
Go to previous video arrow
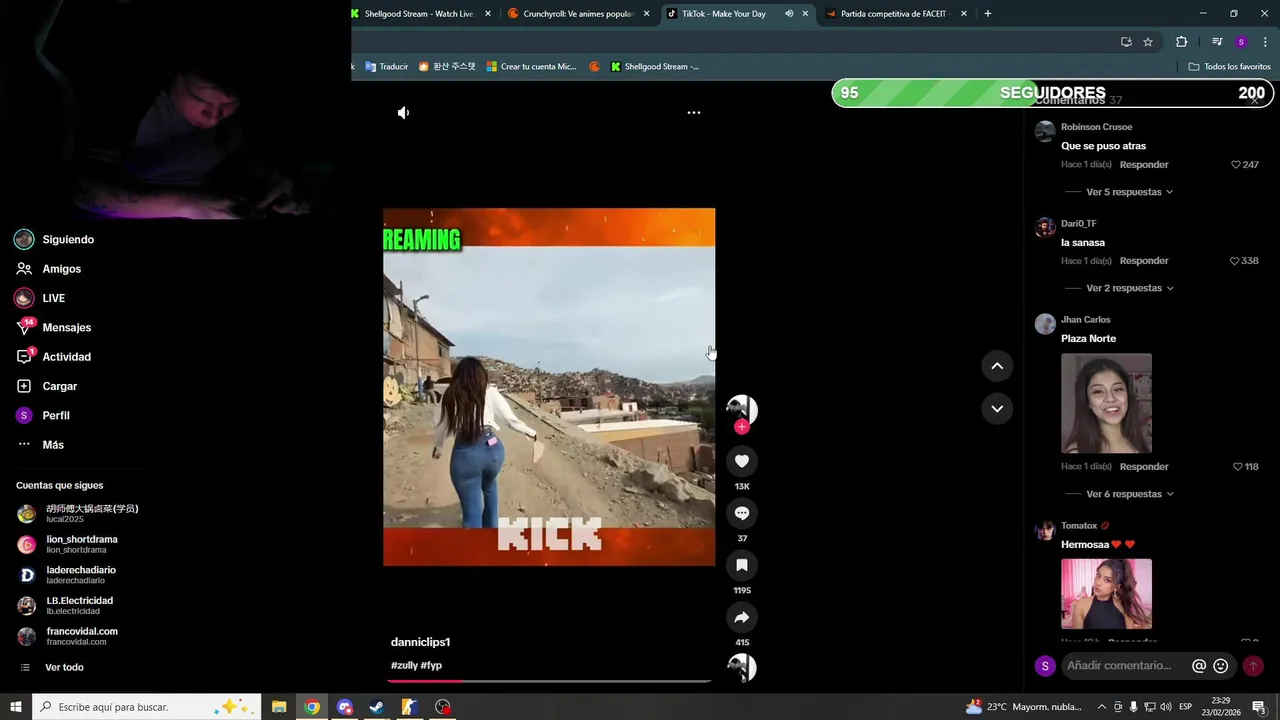pyautogui.click(x=997, y=366)
